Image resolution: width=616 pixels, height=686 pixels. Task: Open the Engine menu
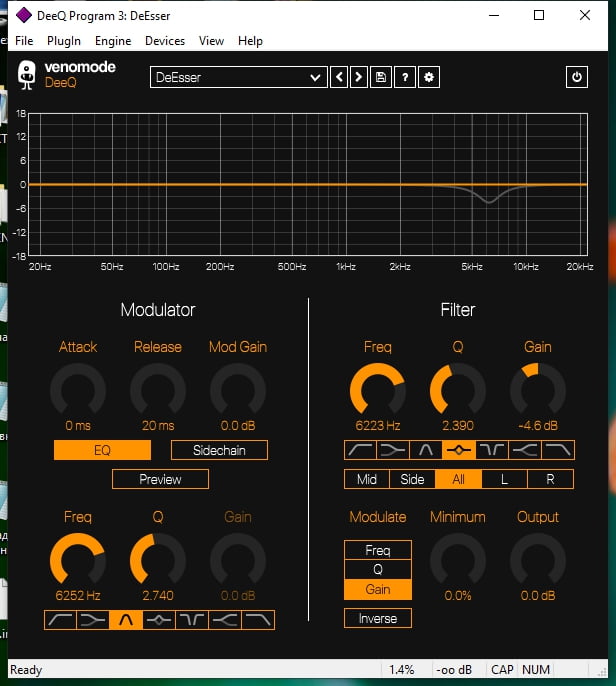click(x=113, y=41)
